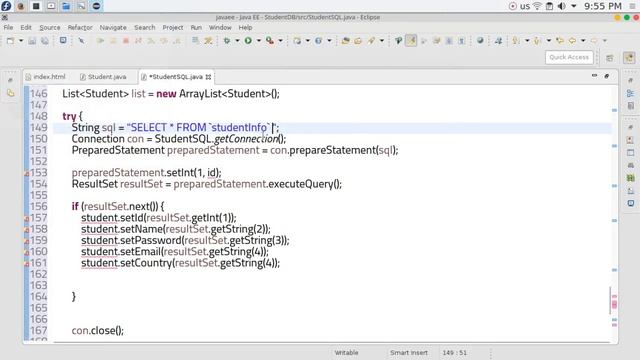Image resolution: width=640 pixels, height=360 pixels.
Task: Minimize the editor area
Action: 594,76
